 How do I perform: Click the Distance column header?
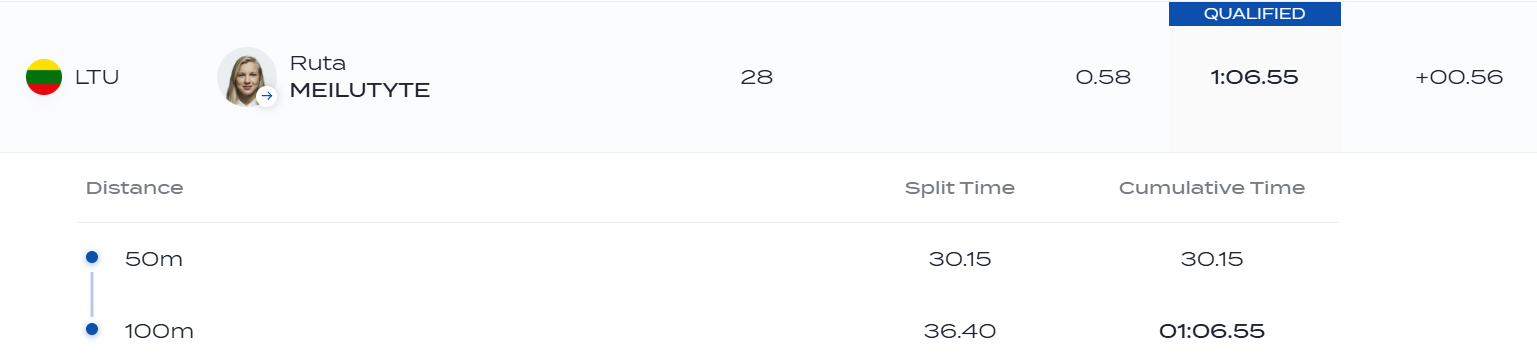[134, 188]
